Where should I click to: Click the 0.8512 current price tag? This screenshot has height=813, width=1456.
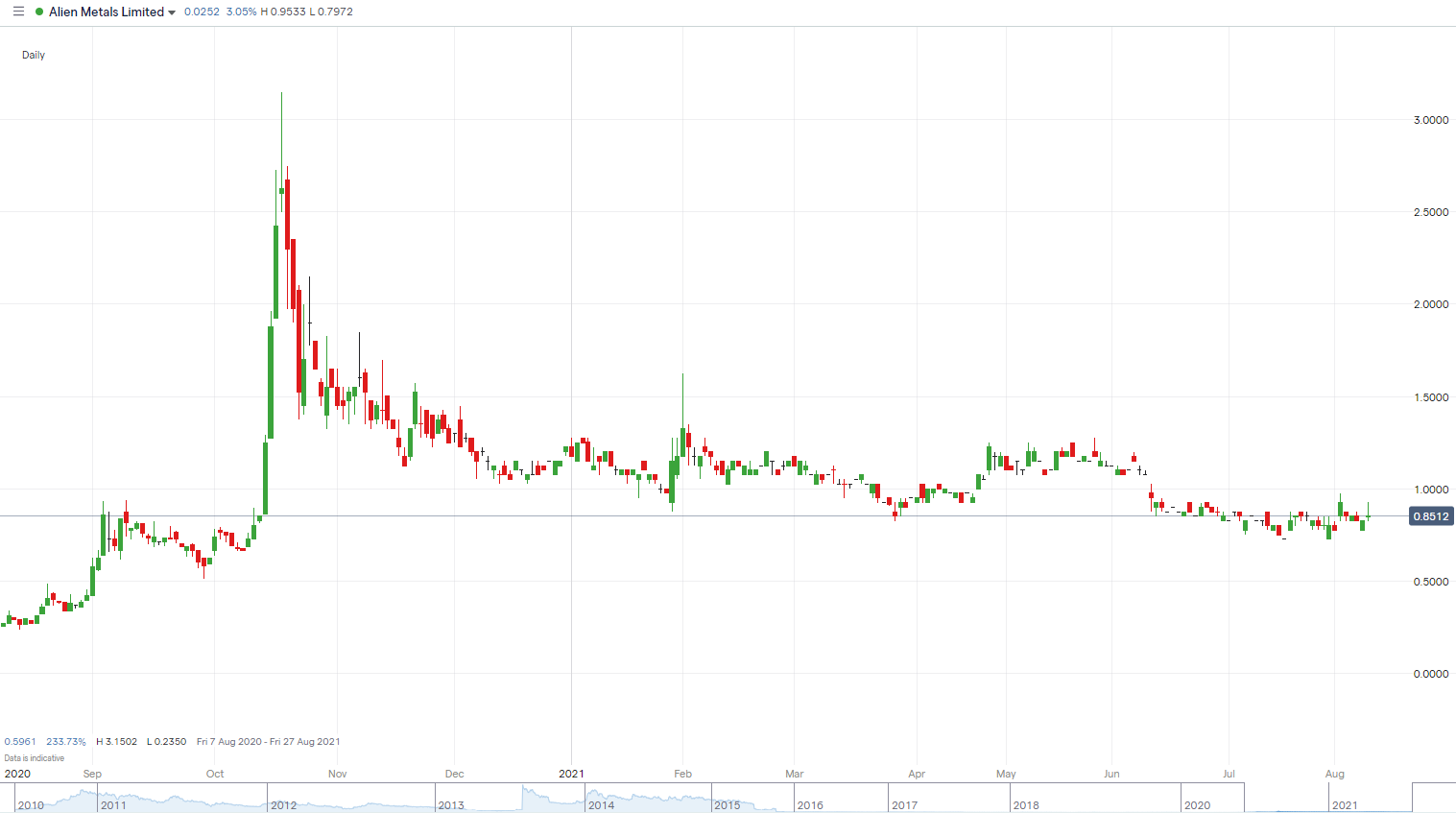click(1430, 516)
